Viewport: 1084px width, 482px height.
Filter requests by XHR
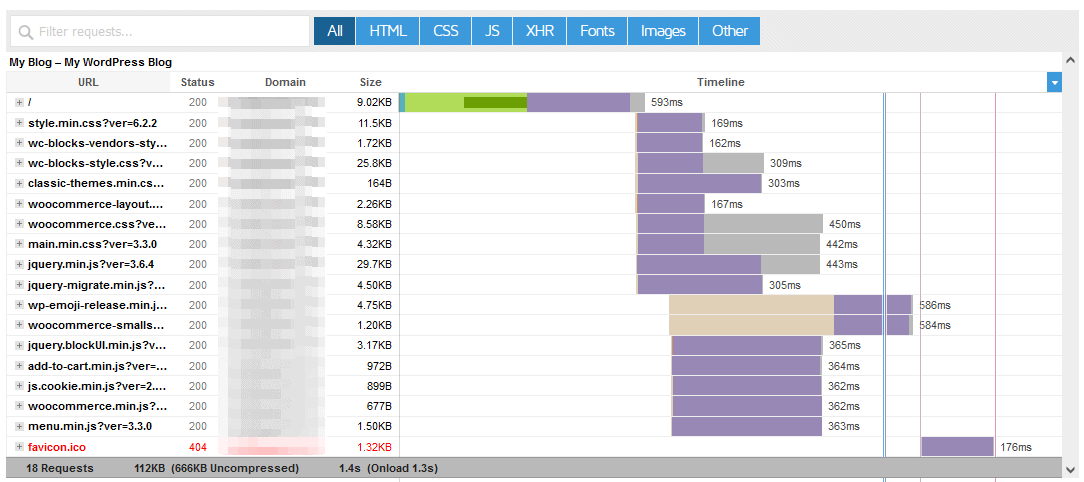[539, 31]
